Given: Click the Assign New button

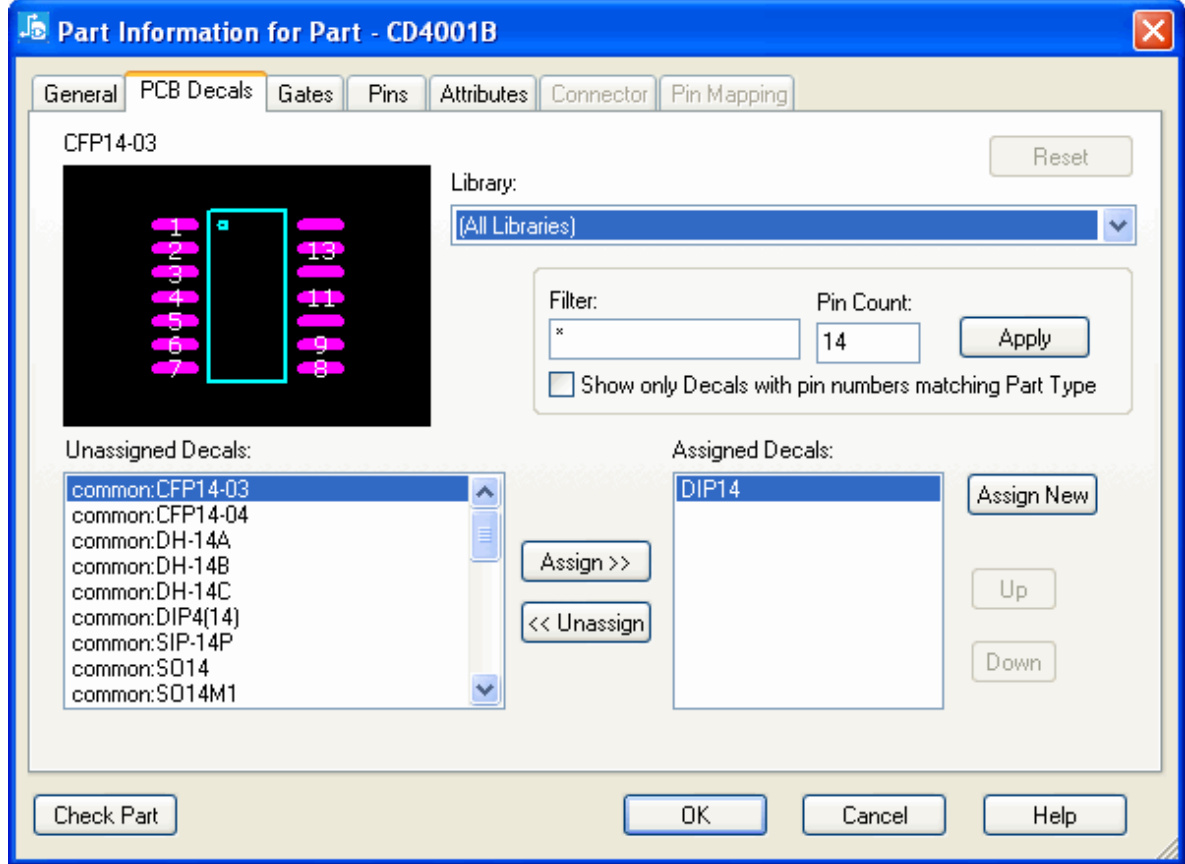Looking at the screenshot, I should click(1032, 496).
